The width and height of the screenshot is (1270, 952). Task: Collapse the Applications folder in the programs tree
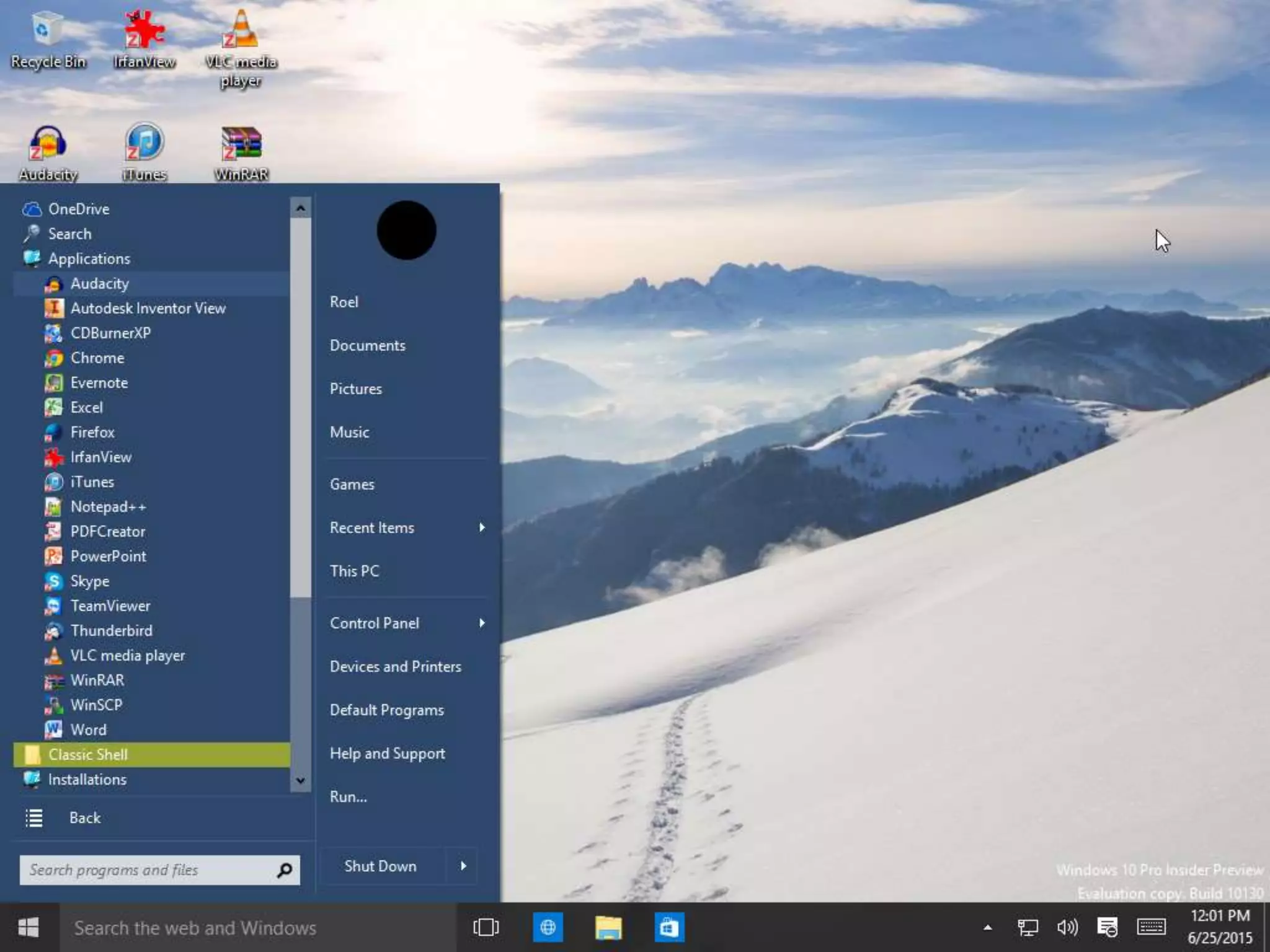[151, 258]
